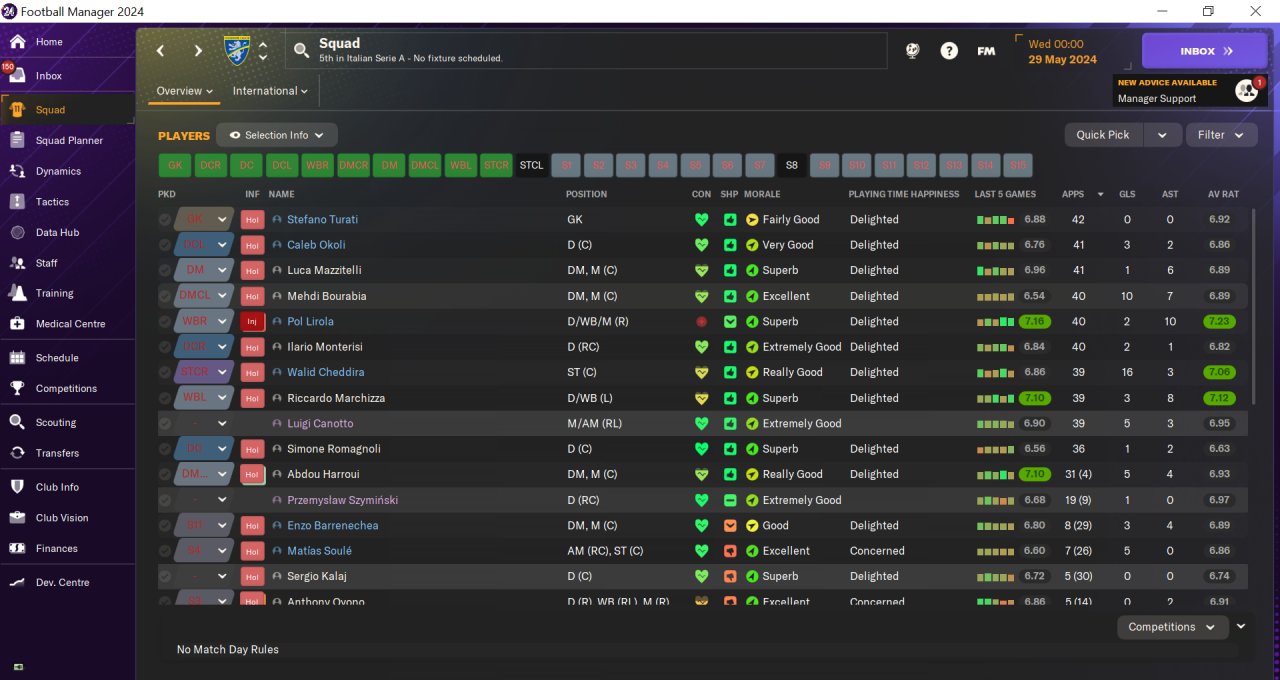Select the DMCL position slot

tap(425, 166)
